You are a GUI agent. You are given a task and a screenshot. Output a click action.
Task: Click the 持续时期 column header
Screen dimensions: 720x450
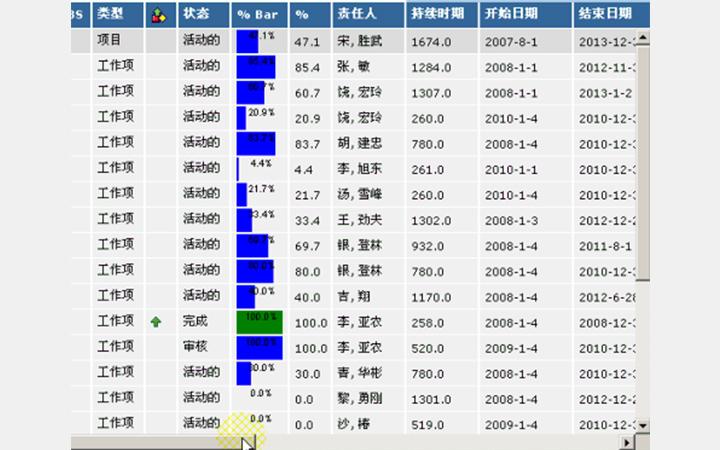[441, 15]
